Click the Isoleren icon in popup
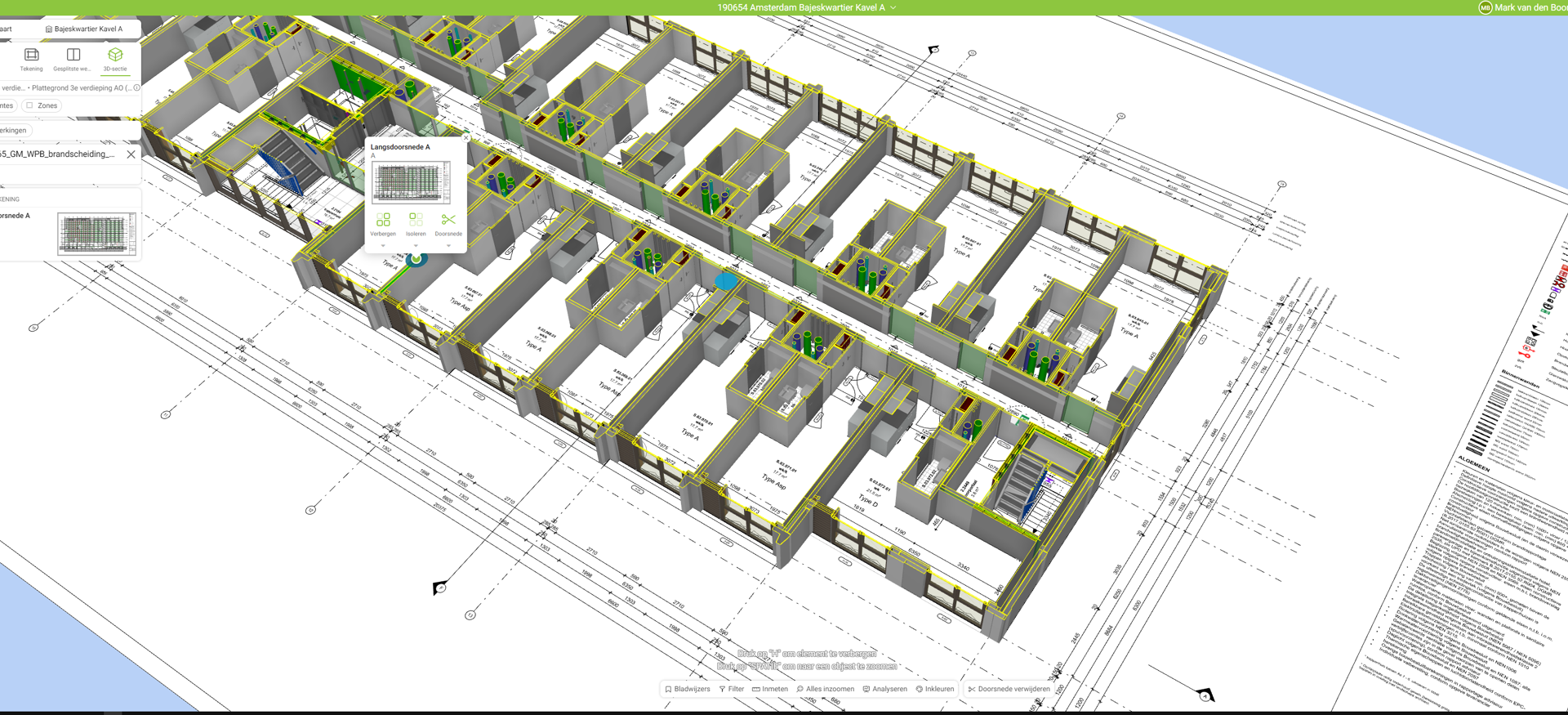Image resolution: width=1568 pixels, height=715 pixels. [x=416, y=220]
